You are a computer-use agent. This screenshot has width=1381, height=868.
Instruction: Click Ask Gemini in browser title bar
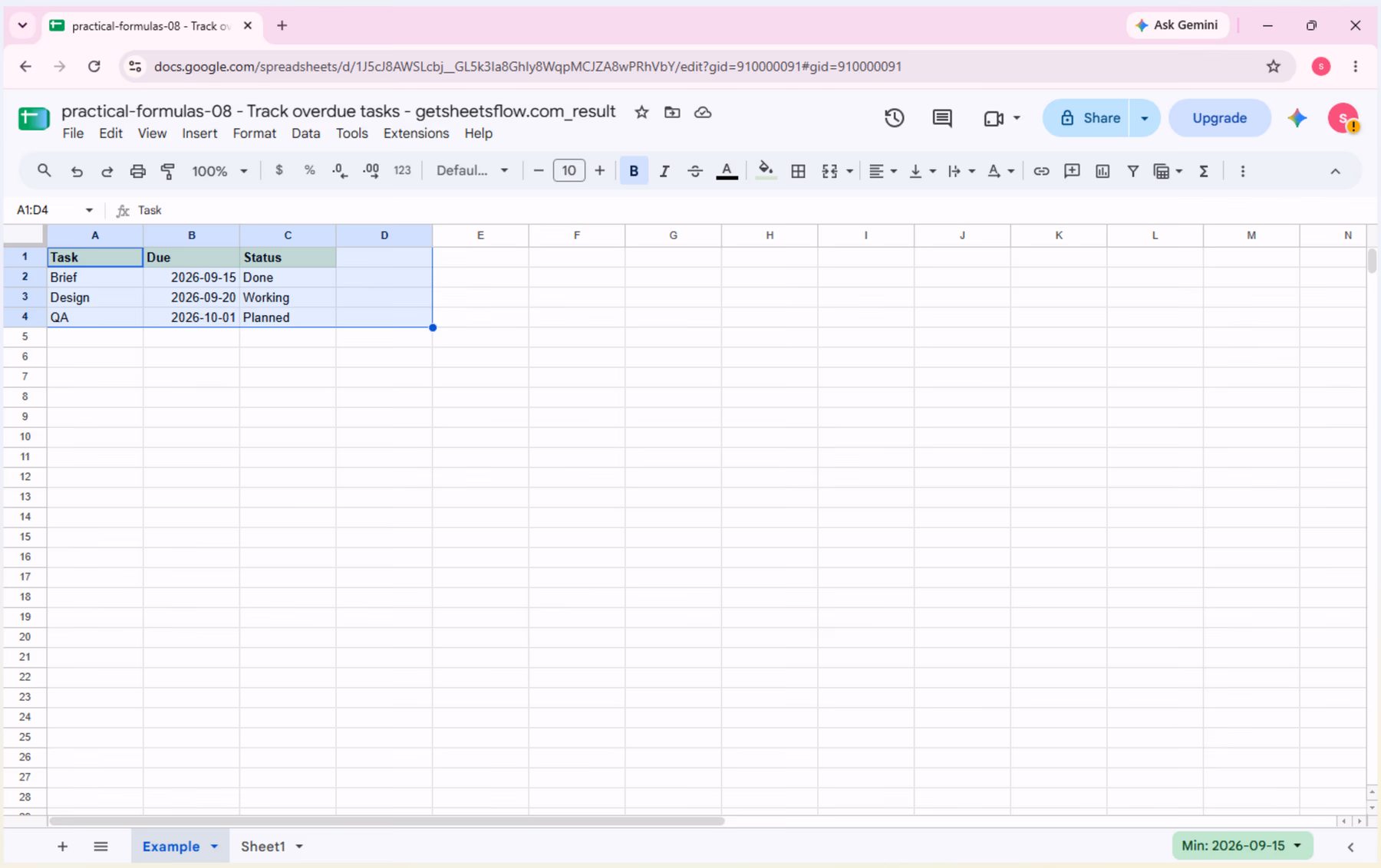tap(1177, 25)
